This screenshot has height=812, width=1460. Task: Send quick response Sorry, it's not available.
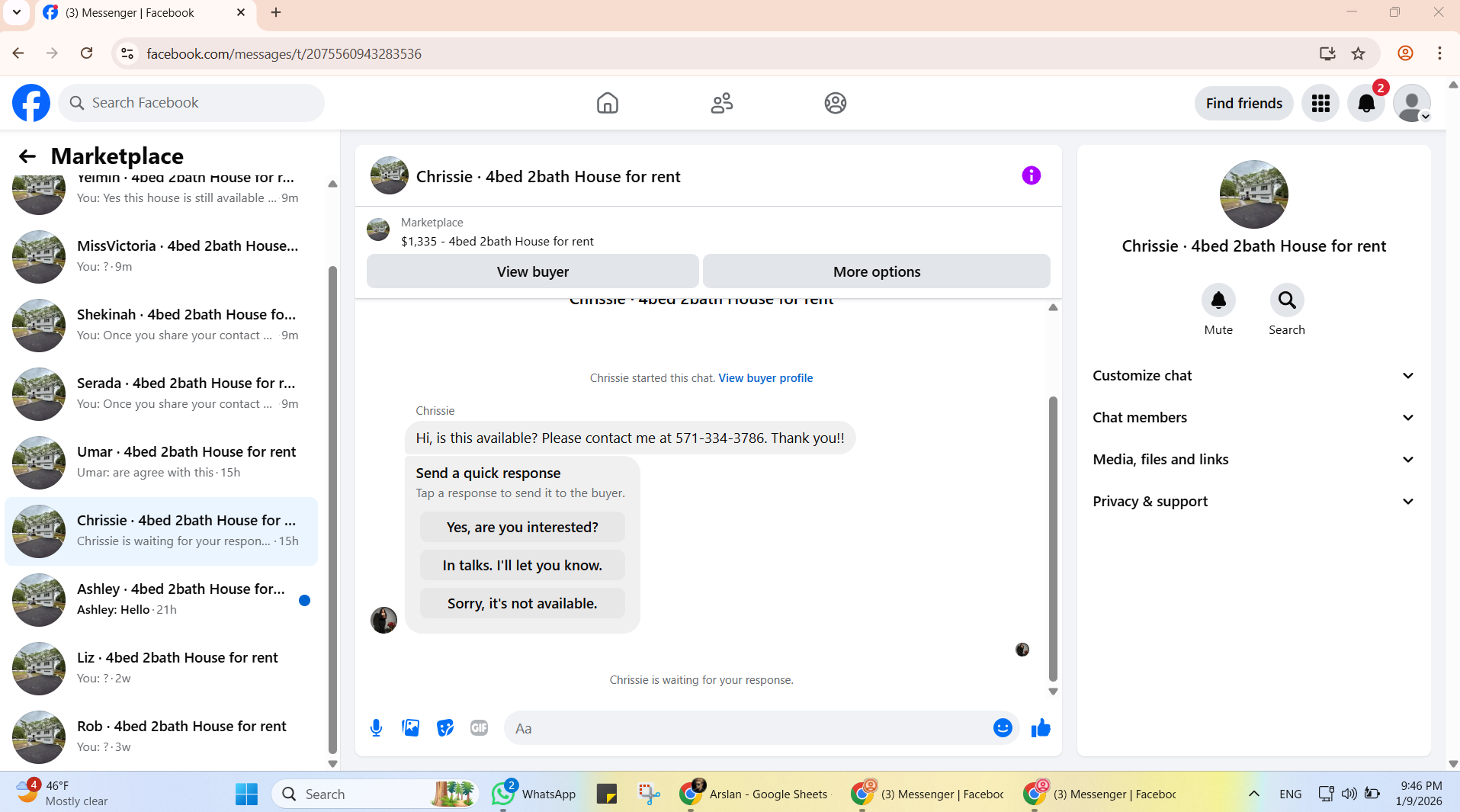(522, 603)
